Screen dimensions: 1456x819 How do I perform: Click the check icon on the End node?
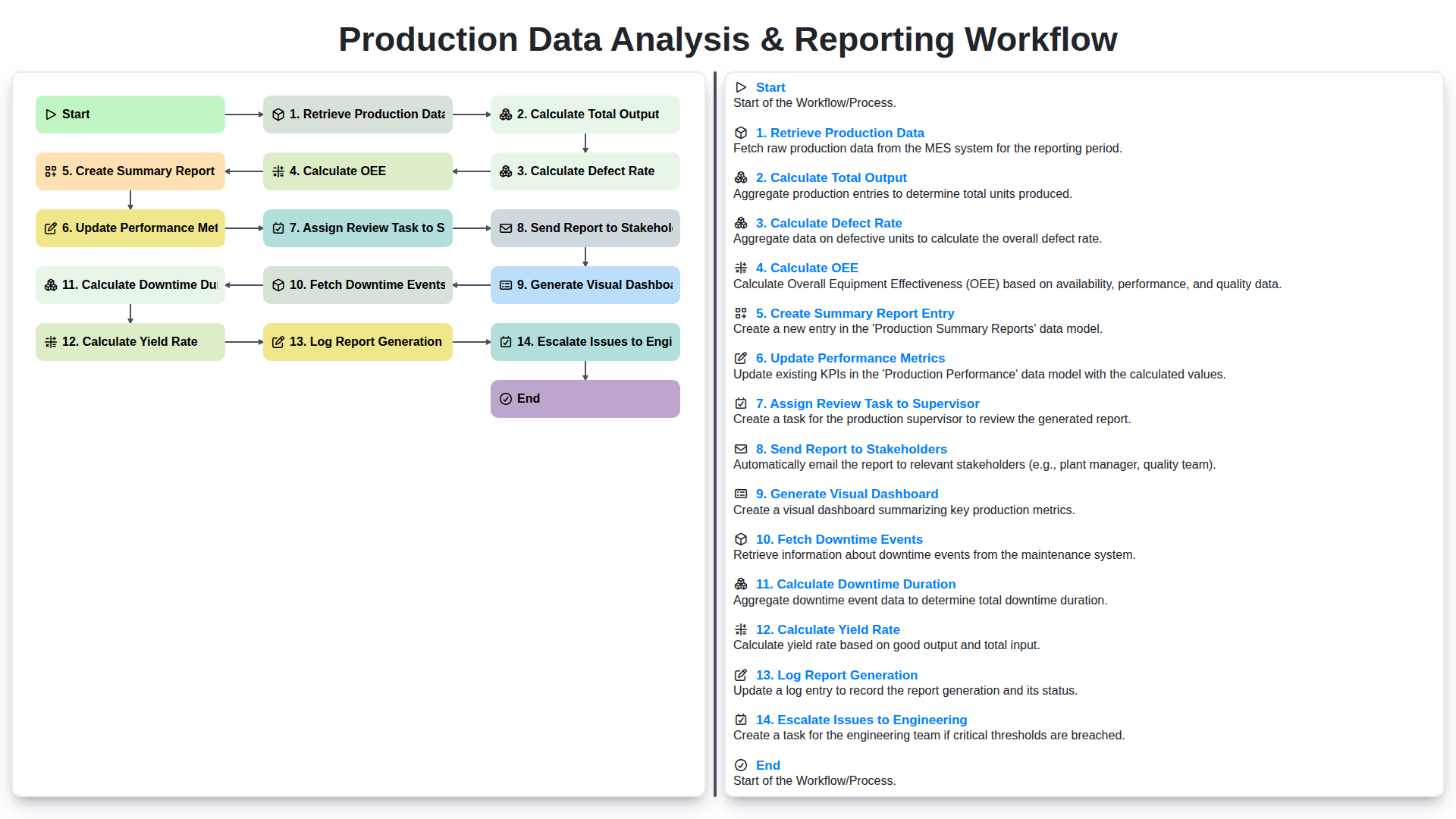click(x=505, y=398)
